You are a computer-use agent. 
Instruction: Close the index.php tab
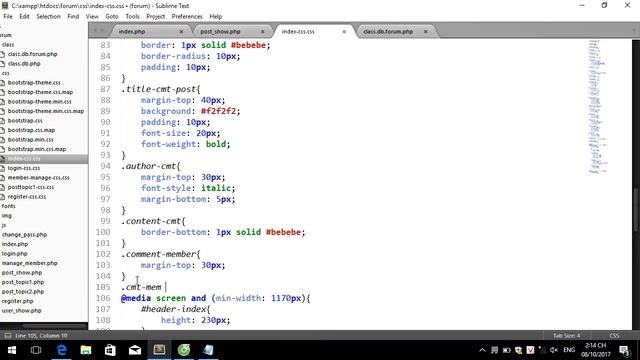tap(181, 31)
